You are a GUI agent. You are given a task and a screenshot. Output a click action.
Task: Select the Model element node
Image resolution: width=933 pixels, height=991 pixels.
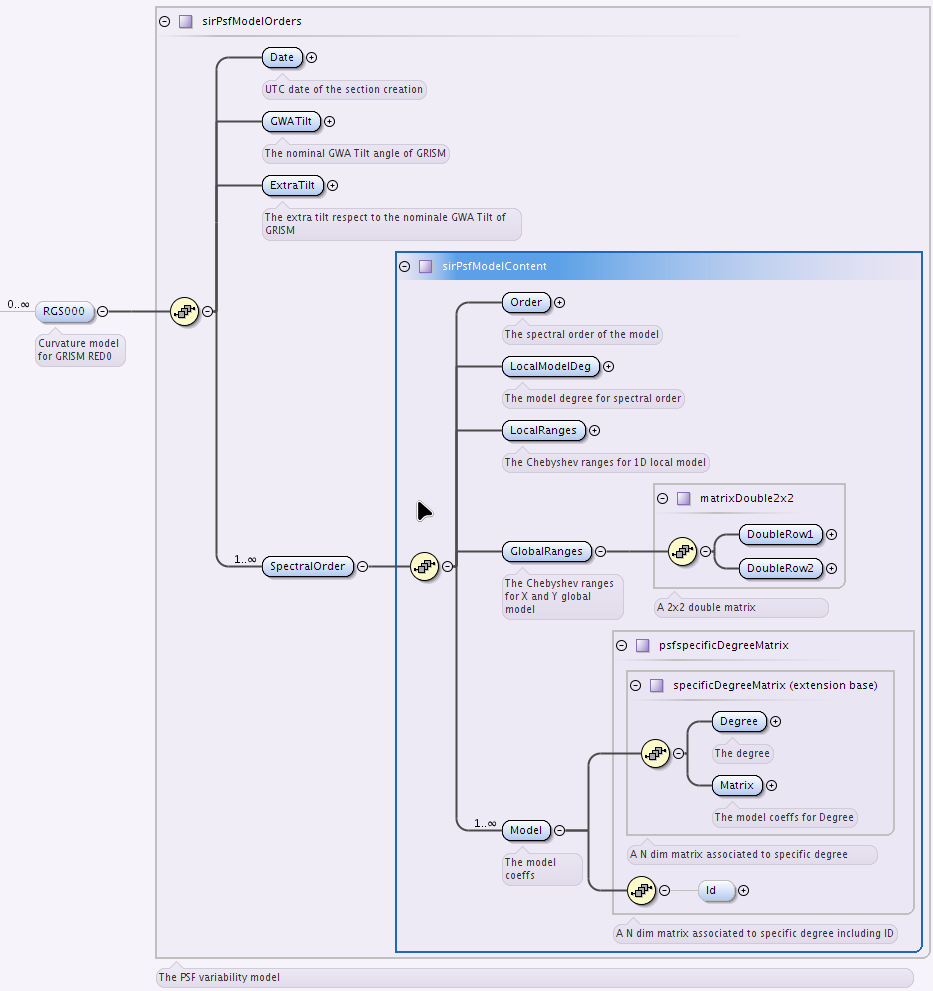(x=526, y=830)
